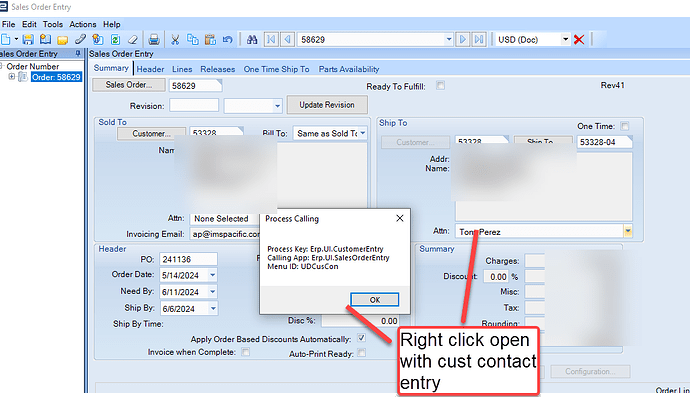Image resolution: width=690 pixels, height=397 pixels.
Task: Open the Help menu
Action: 112,25
